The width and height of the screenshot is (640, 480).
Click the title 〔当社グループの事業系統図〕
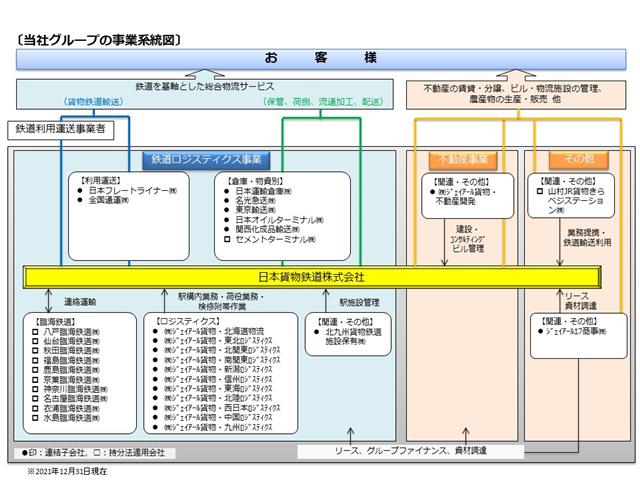click(99, 40)
